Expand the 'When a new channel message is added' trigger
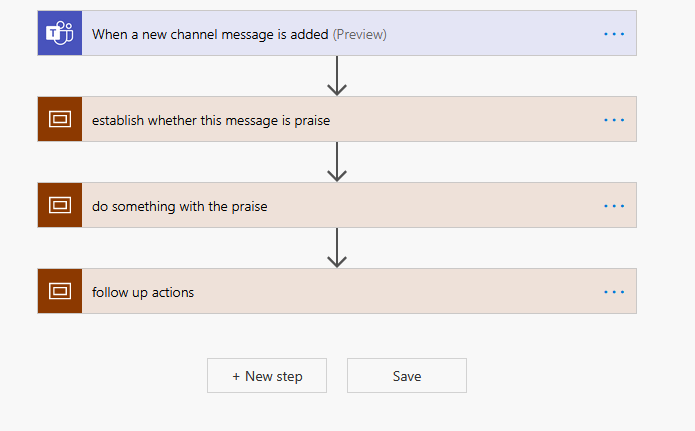This screenshot has width=695, height=431. [x=210, y=34]
